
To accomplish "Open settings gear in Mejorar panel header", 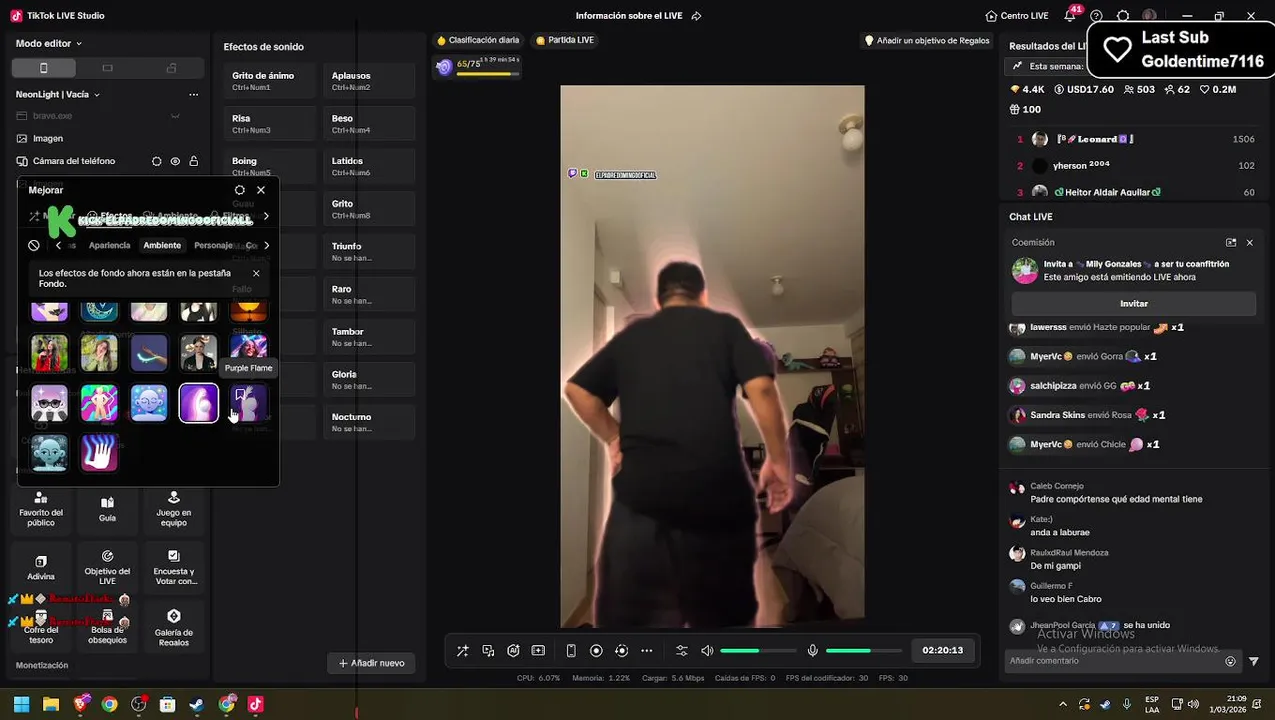I will pyautogui.click(x=239, y=190).
